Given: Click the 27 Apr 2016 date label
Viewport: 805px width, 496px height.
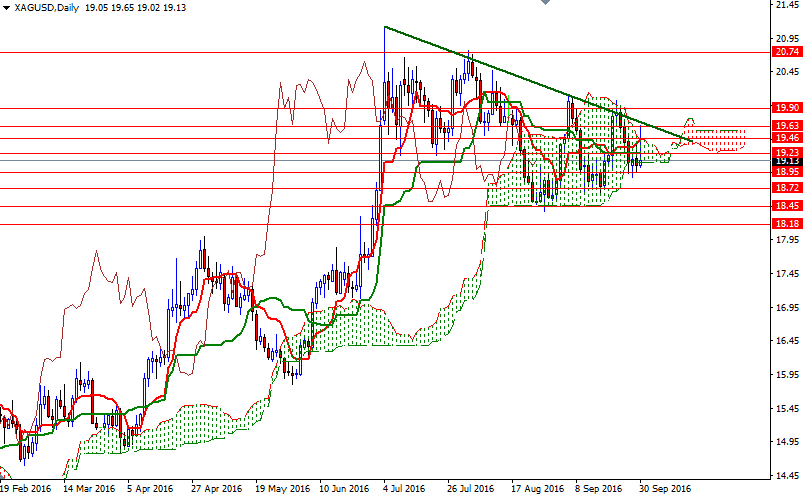Looking at the screenshot, I should pyautogui.click(x=216, y=488).
